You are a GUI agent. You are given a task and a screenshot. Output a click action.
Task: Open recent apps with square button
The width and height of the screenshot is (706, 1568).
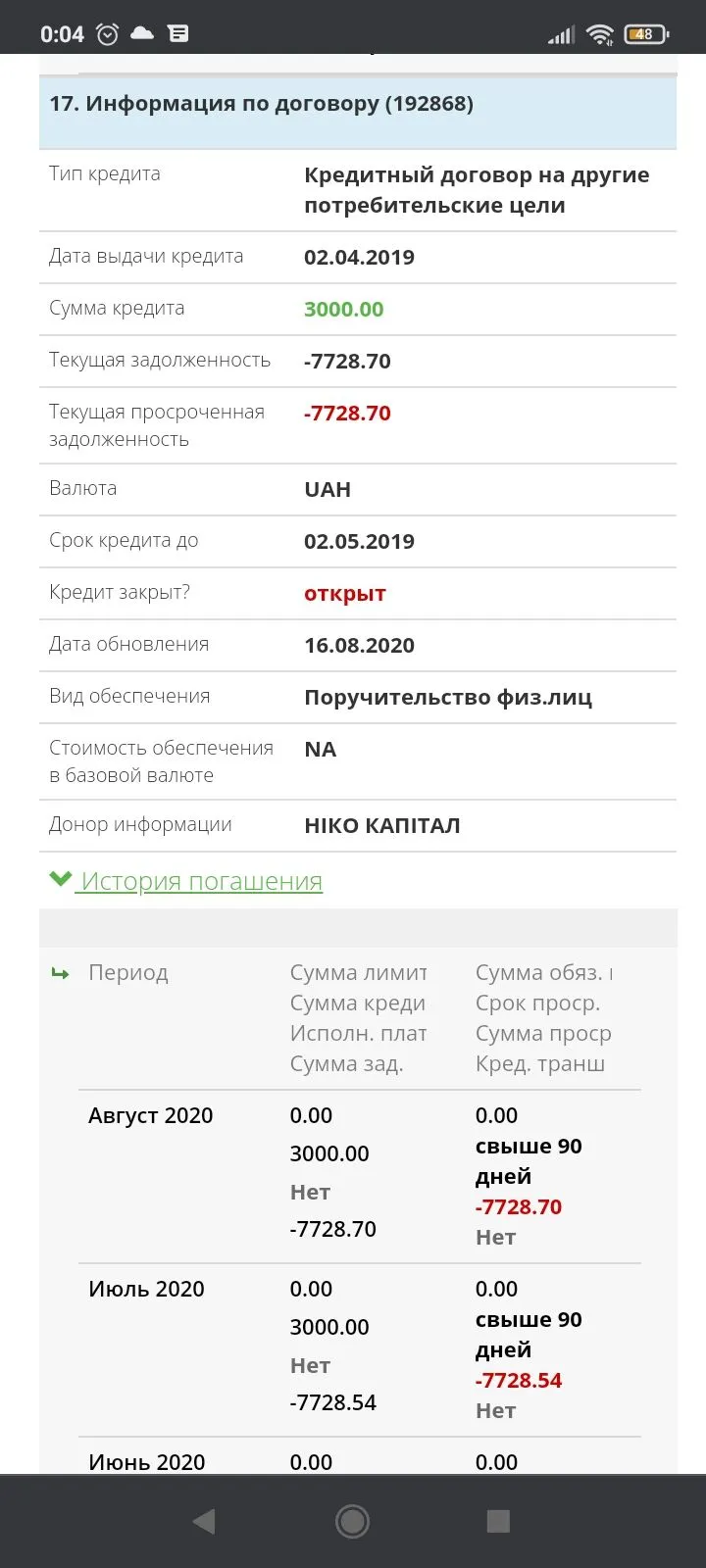pyautogui.click(x=498, y=1521)
